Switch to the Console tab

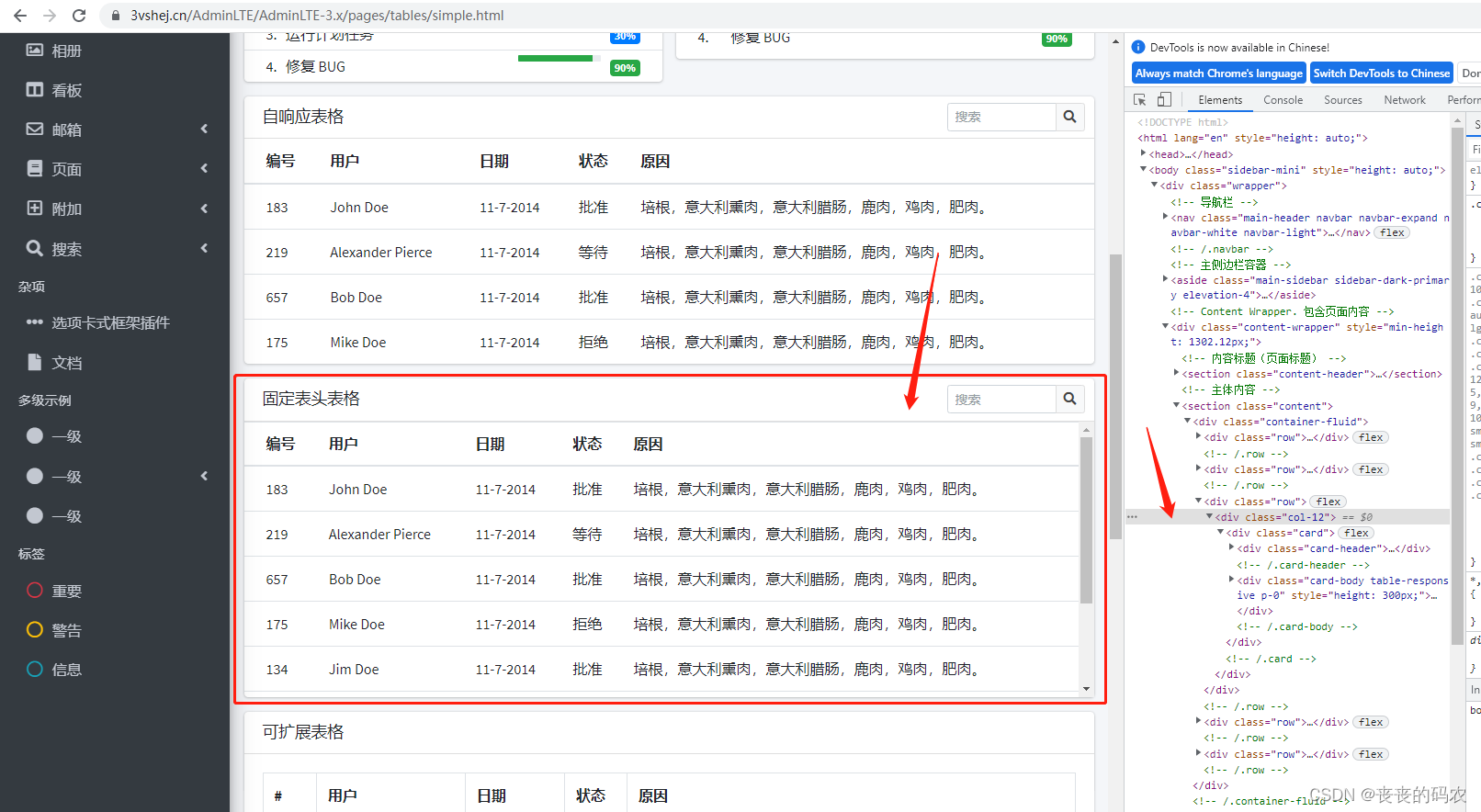pyautogui.click(x=1283, y=100)
